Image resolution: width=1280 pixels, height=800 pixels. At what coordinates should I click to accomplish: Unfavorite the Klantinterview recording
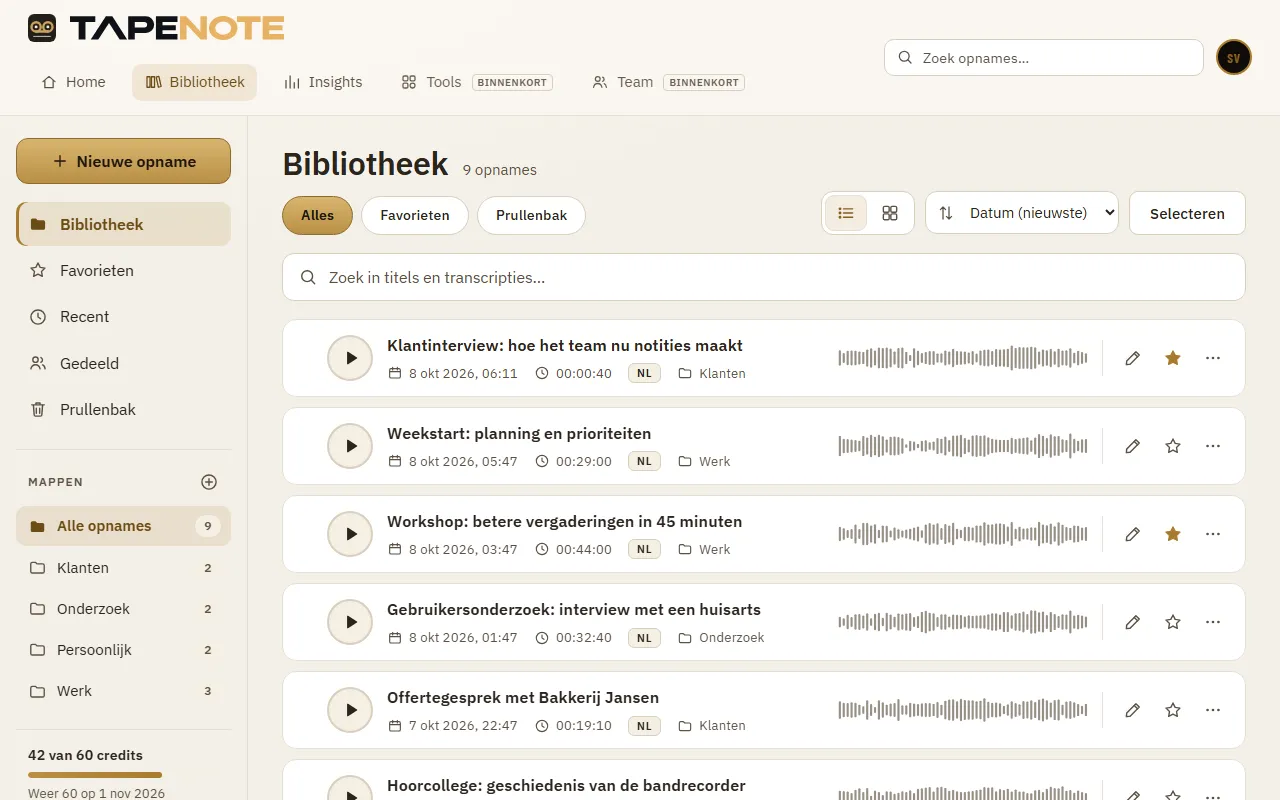pos(1173,358)
